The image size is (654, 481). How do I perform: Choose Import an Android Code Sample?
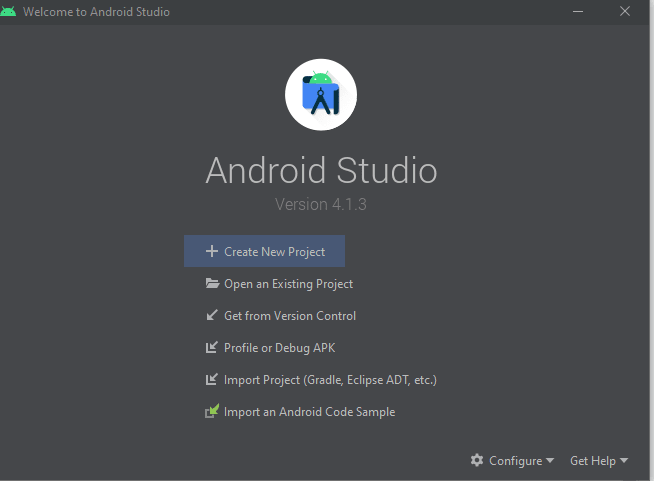click(300, 412)
